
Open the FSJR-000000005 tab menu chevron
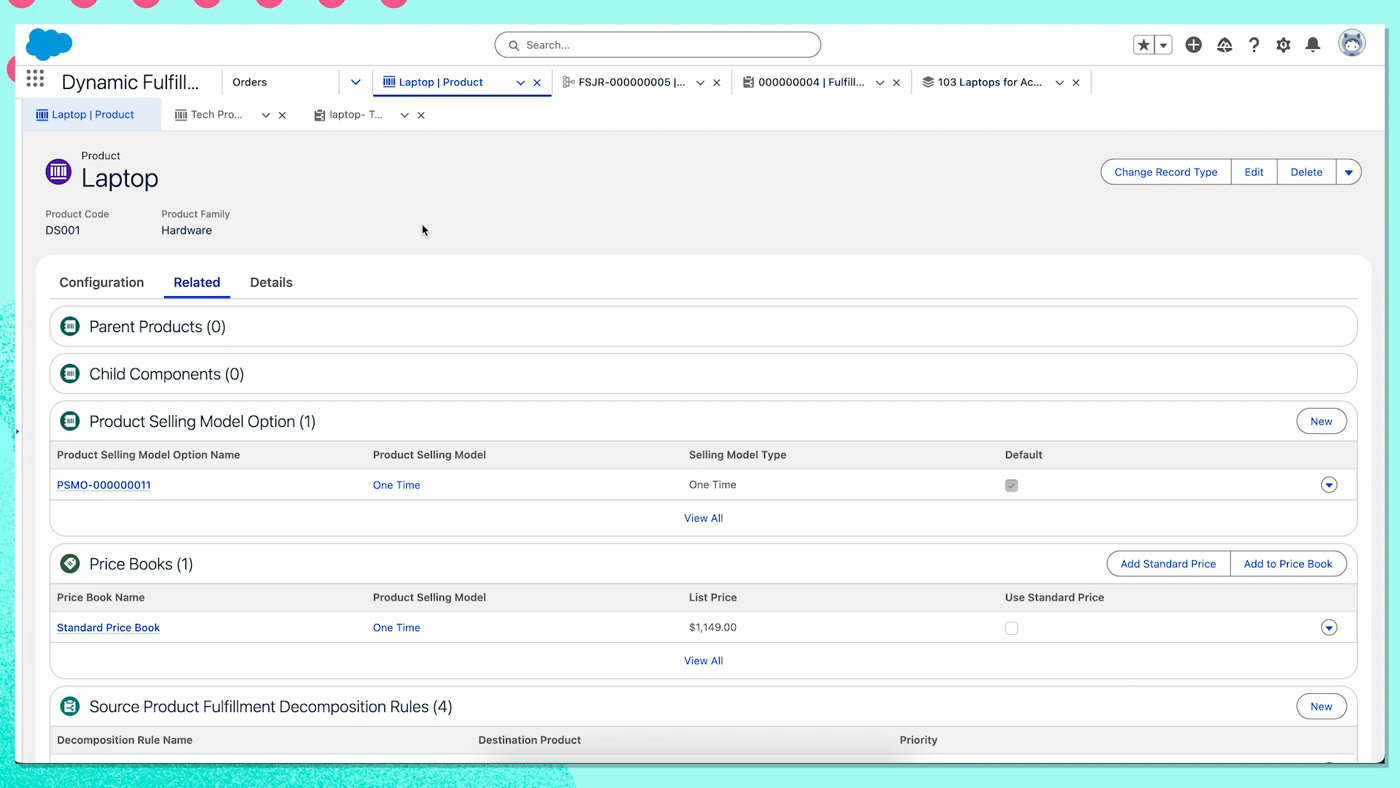click(x=700, y=83)
